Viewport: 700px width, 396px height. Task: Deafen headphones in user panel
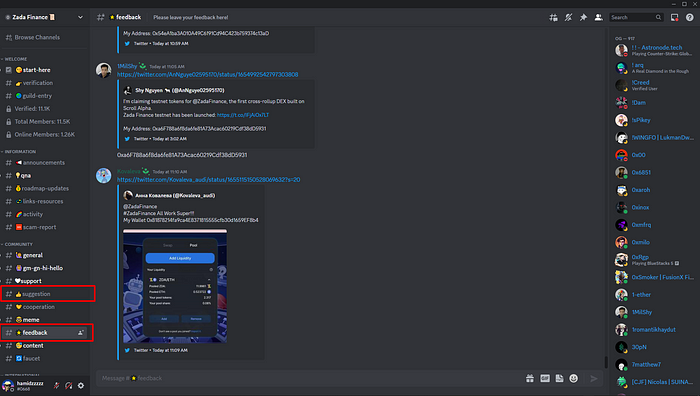pyautogui.click(x=68, y=385)
